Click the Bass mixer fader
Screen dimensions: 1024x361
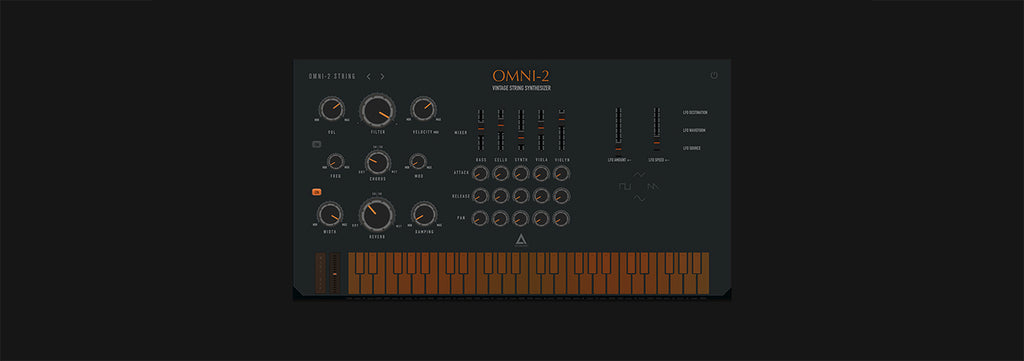coord(481,130)
